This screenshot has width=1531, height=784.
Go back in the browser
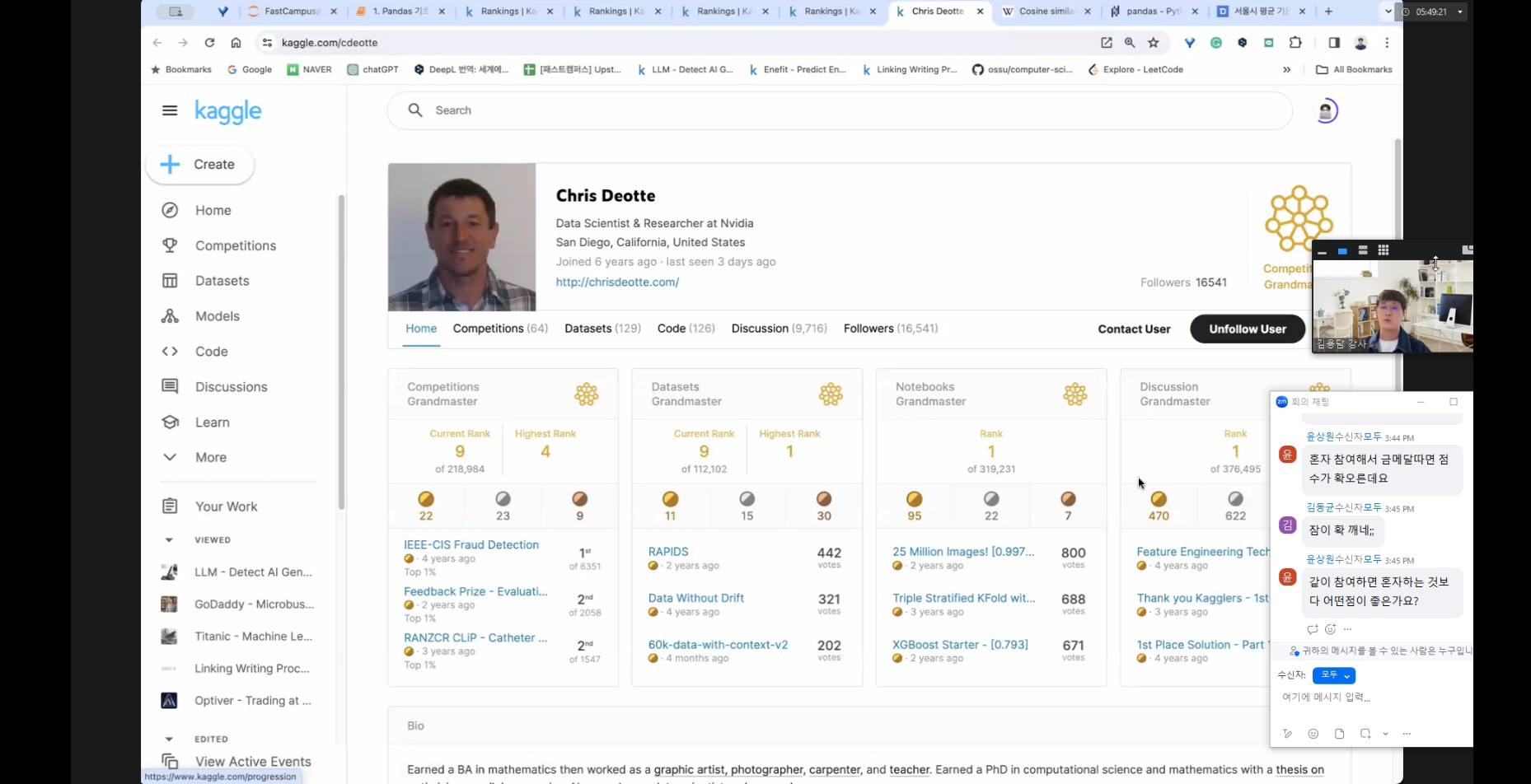[x=157, y=43]
